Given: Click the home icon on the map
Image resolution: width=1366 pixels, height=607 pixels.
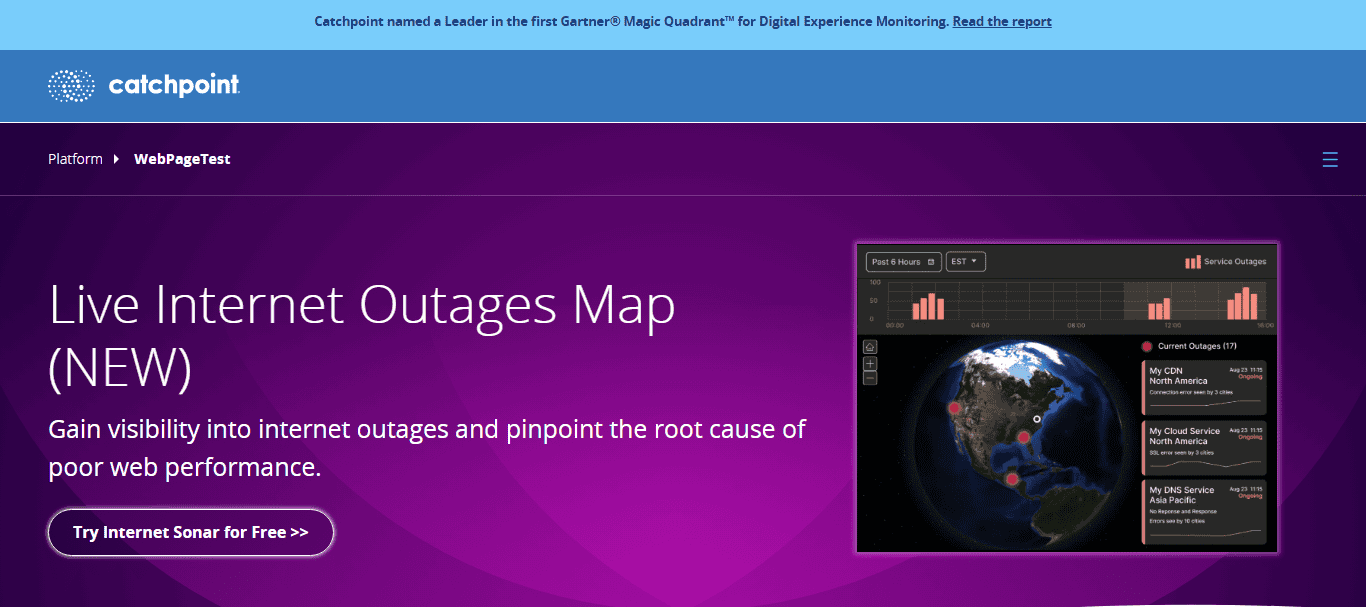Looking at the screenshot, I should [870, 347].
